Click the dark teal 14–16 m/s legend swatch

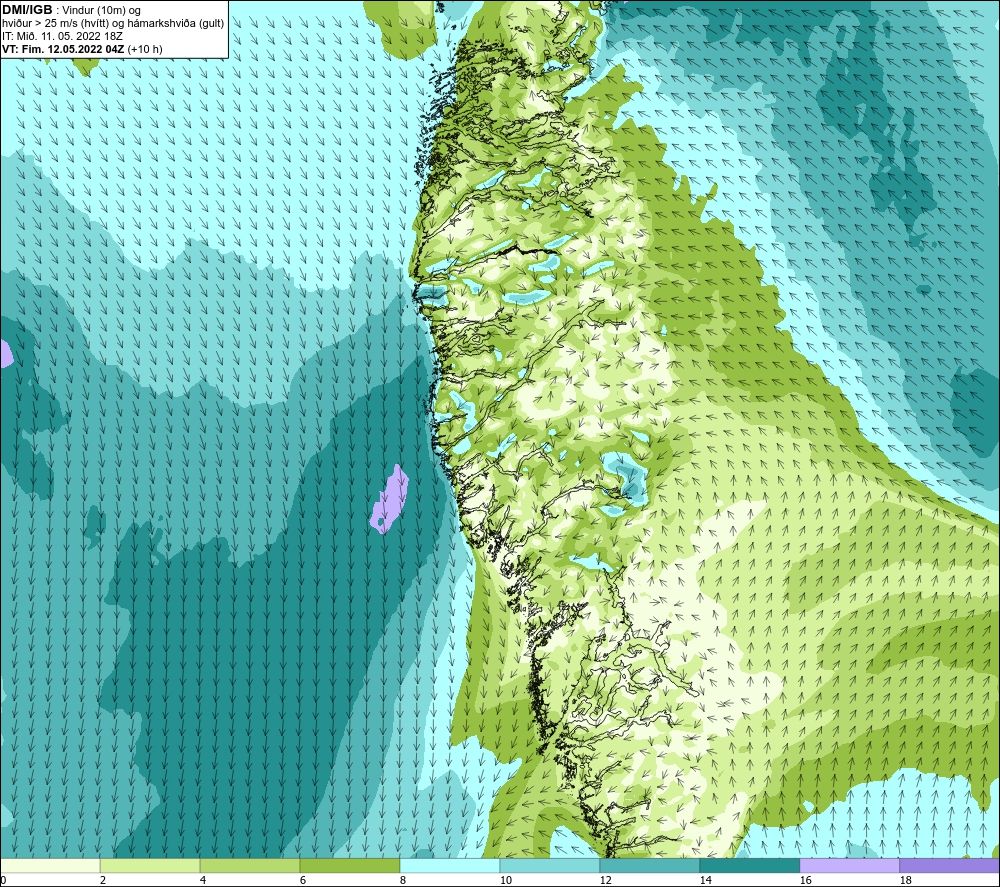tap(750, 865)
